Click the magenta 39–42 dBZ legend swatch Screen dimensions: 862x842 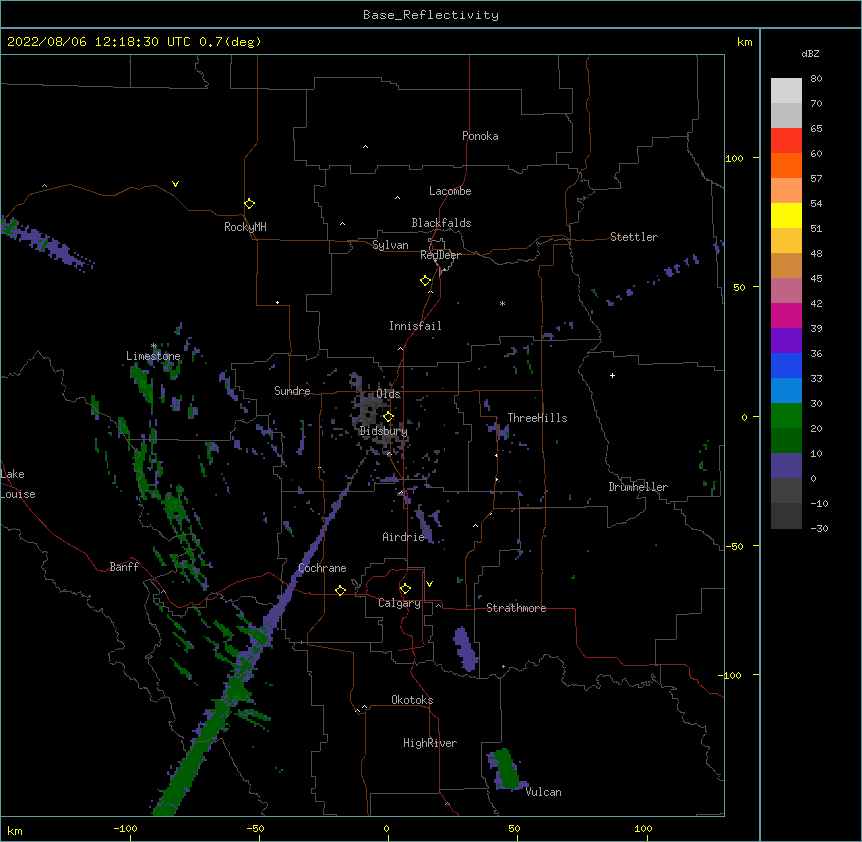click(786, 315)
